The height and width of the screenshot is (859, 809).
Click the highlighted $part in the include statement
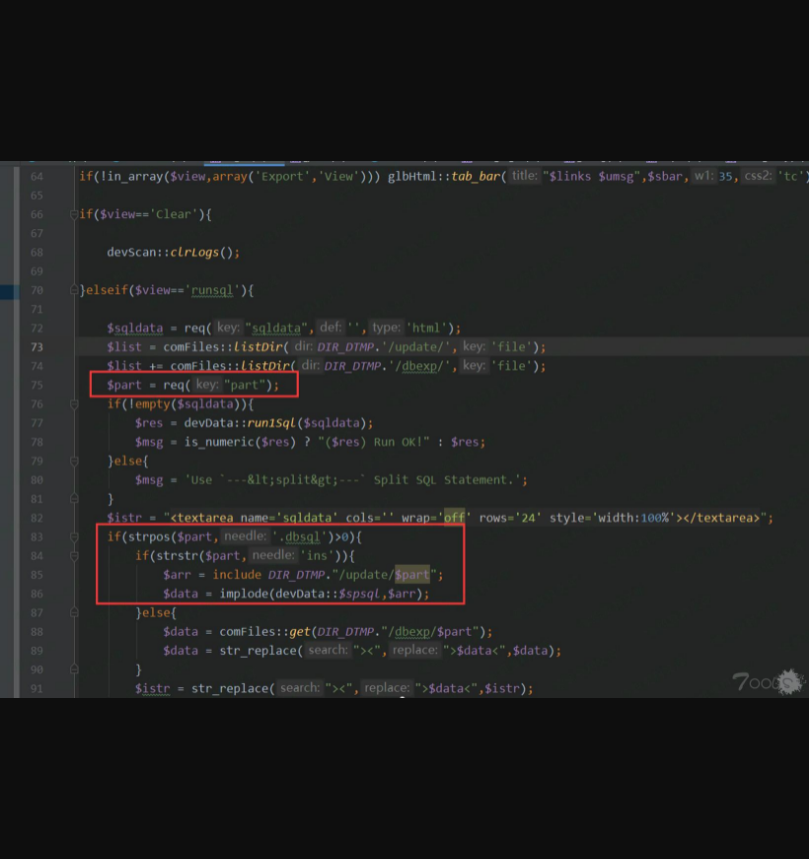[412, 575]
